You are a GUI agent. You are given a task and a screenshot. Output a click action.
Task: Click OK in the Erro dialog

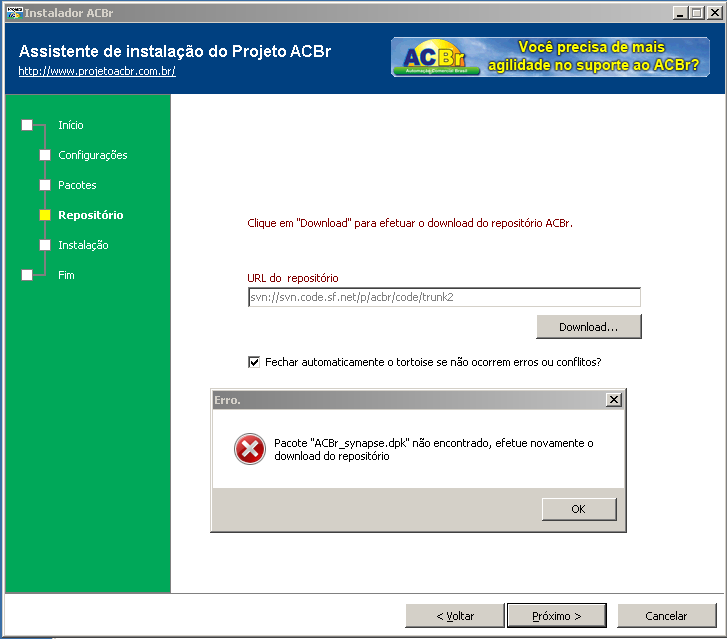point(579,509)
